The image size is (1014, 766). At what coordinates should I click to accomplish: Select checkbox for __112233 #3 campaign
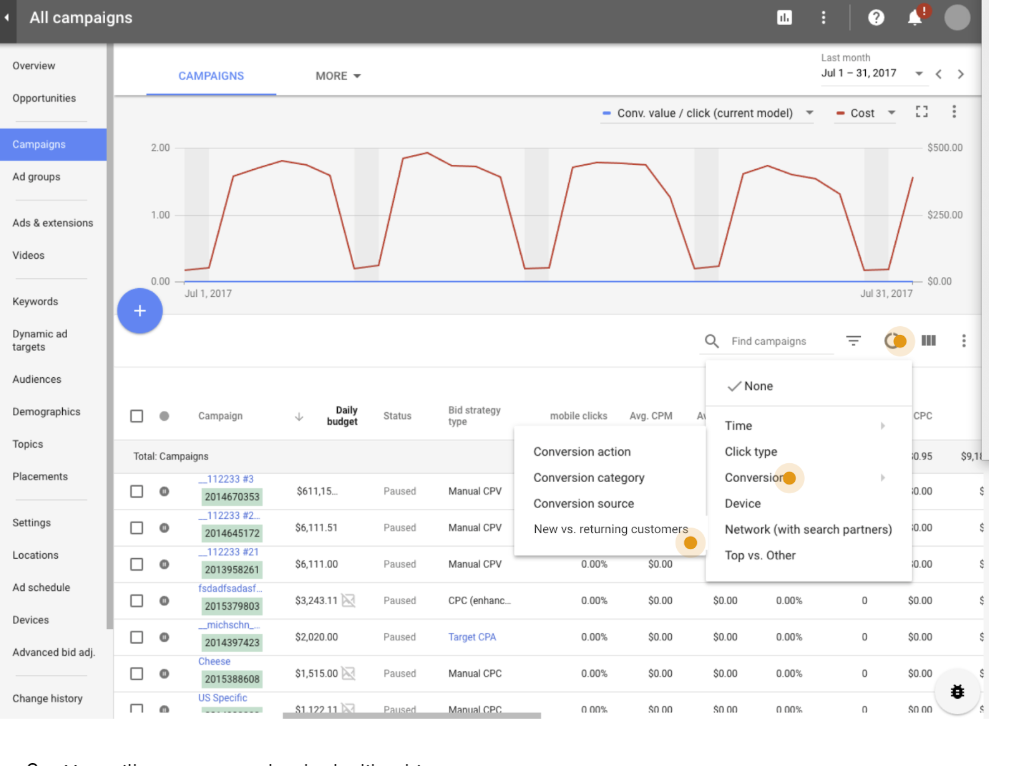tap(136, 491)
